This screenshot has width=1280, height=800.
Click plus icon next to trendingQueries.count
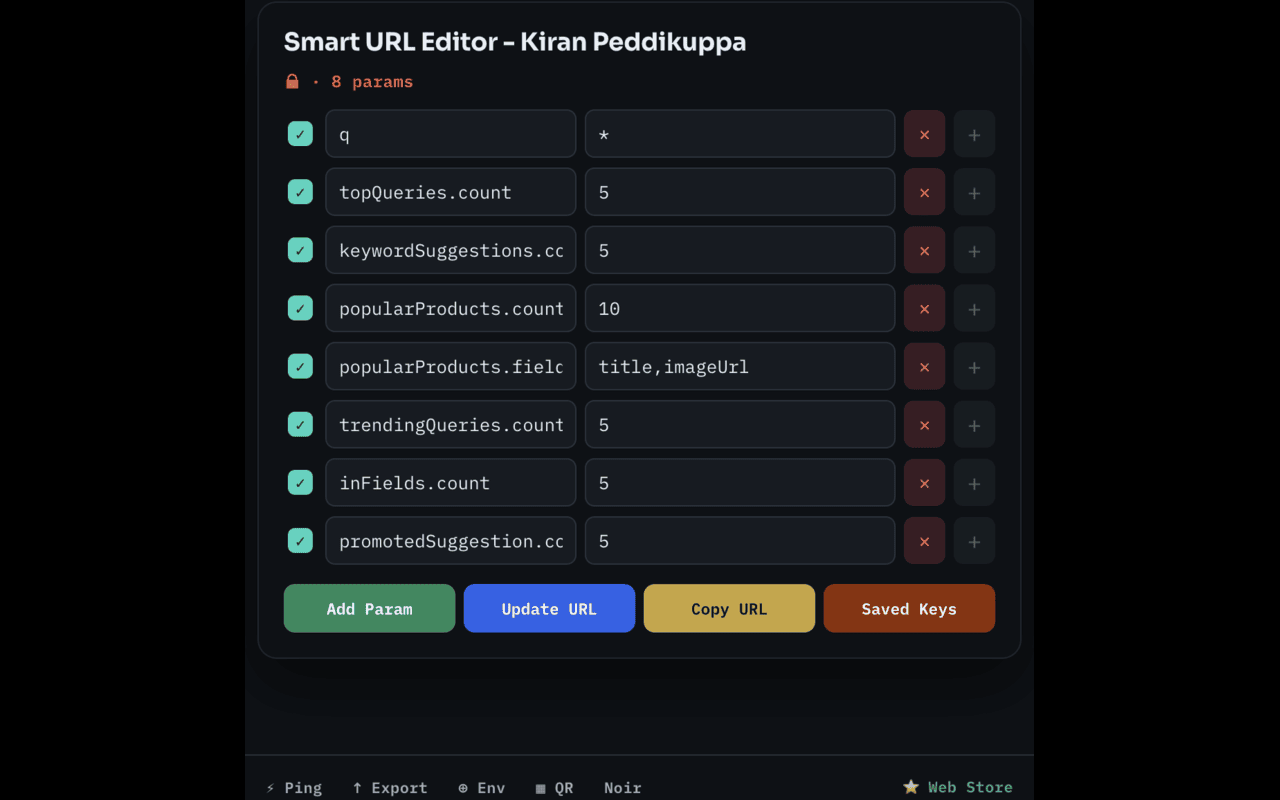coord(974,425)
